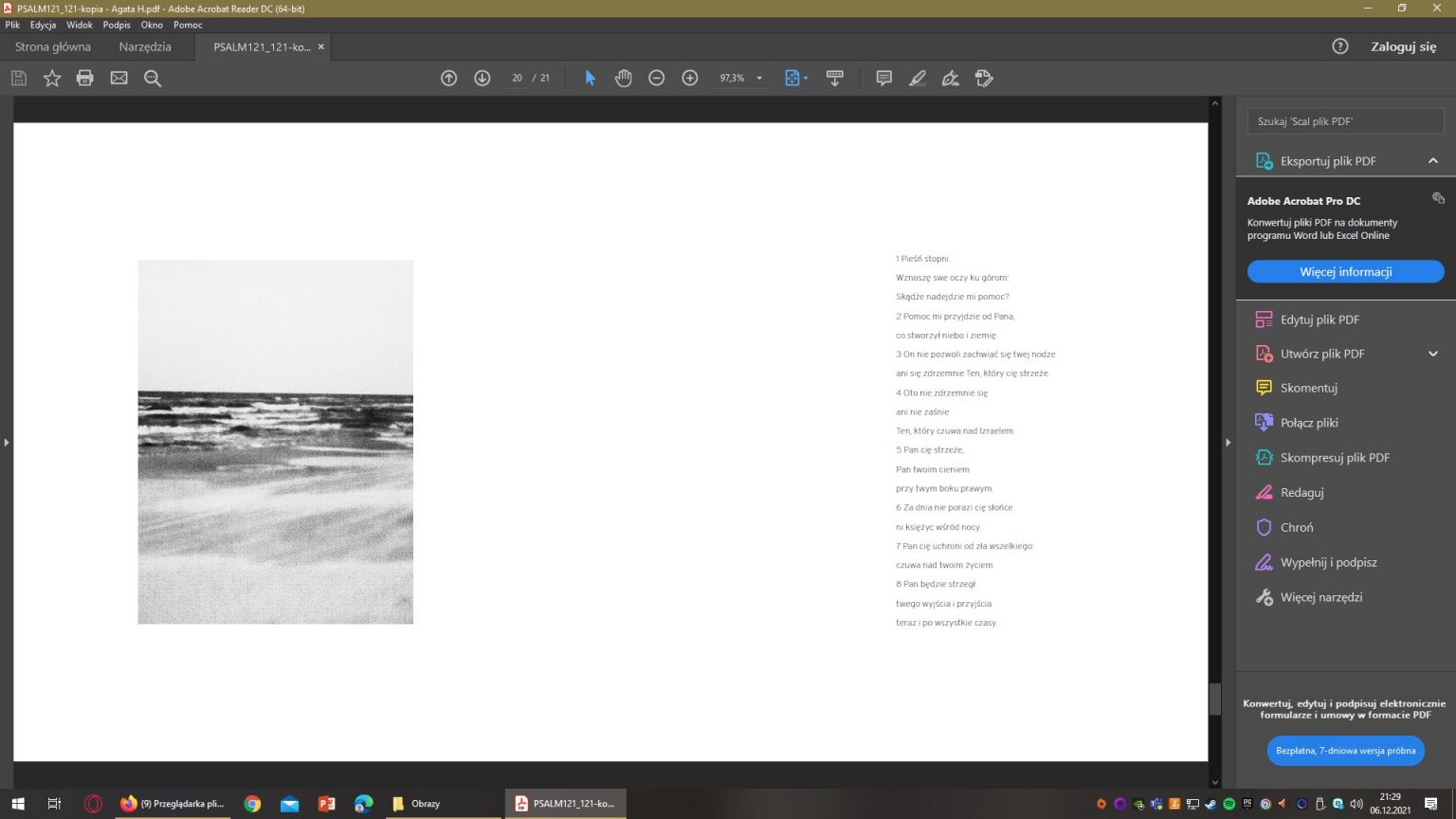Add file to starred with star icon
Screen dimensions: 1456x819
coord(52,79)
